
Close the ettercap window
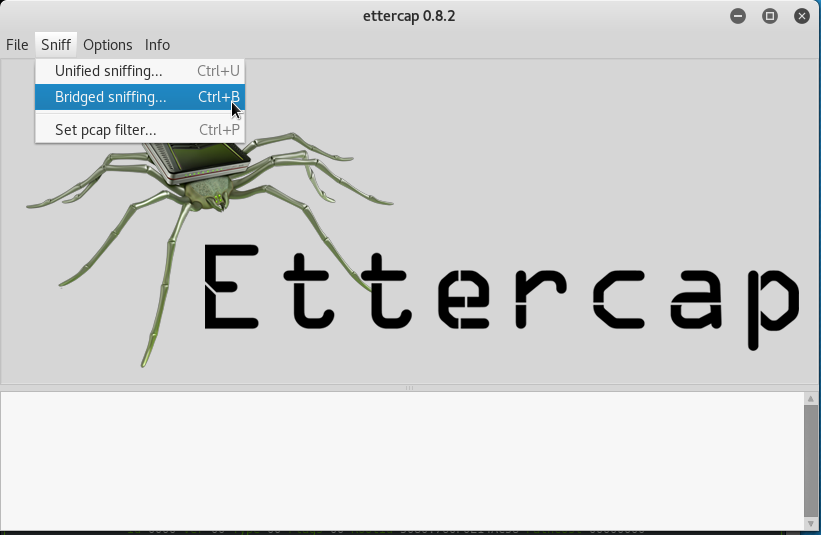[x=802, y=16]
